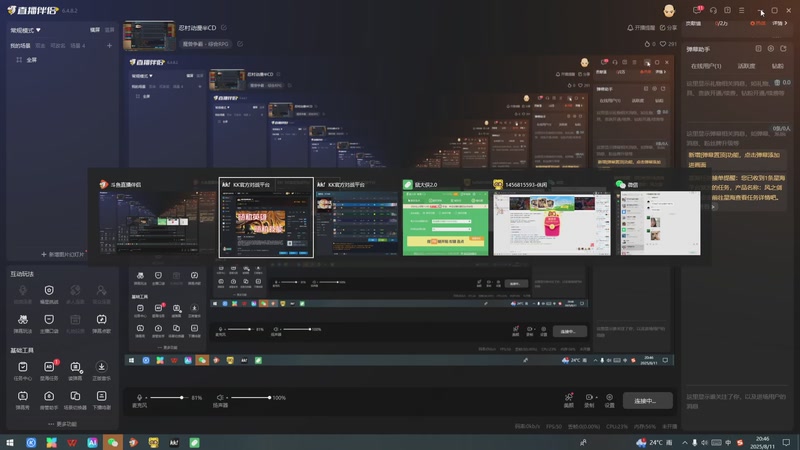Viewport: 800px width, 450px height.
Task: Open the 设置 settings icon
Action: tap(609, 400)
